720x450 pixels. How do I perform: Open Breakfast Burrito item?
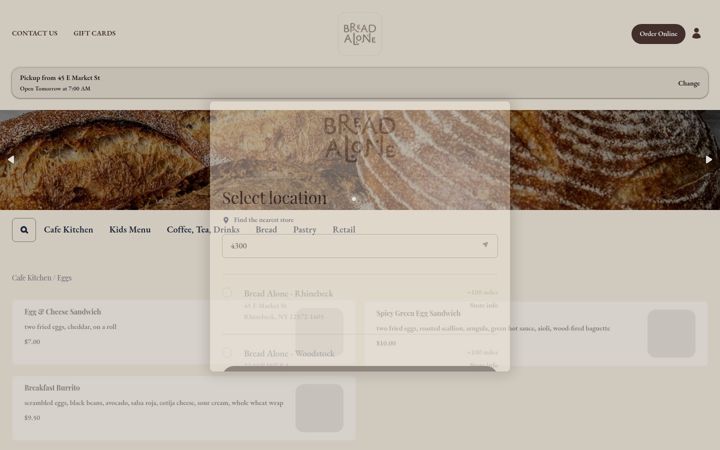pyautogui.click(x=184, y=408)
